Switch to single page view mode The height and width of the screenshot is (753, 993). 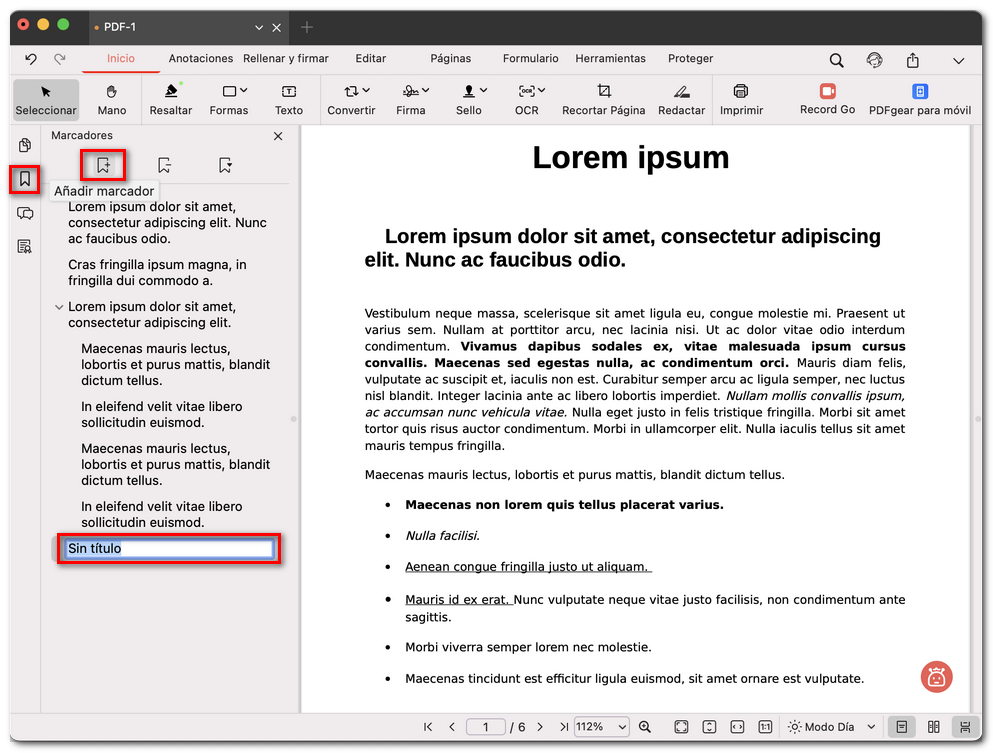pyautogui.click(x=902, y=727)
